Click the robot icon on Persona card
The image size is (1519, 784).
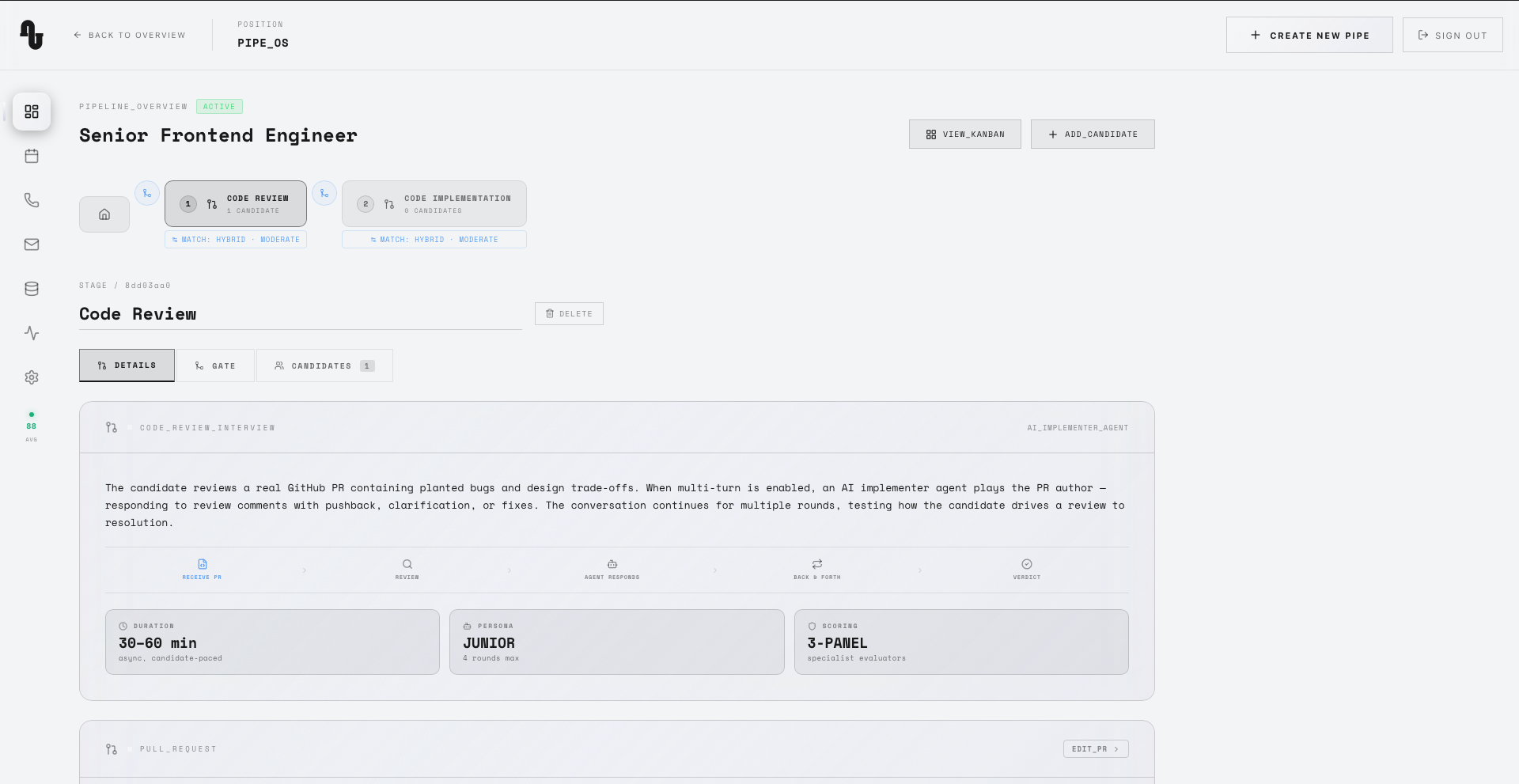(x=467, y=626)
